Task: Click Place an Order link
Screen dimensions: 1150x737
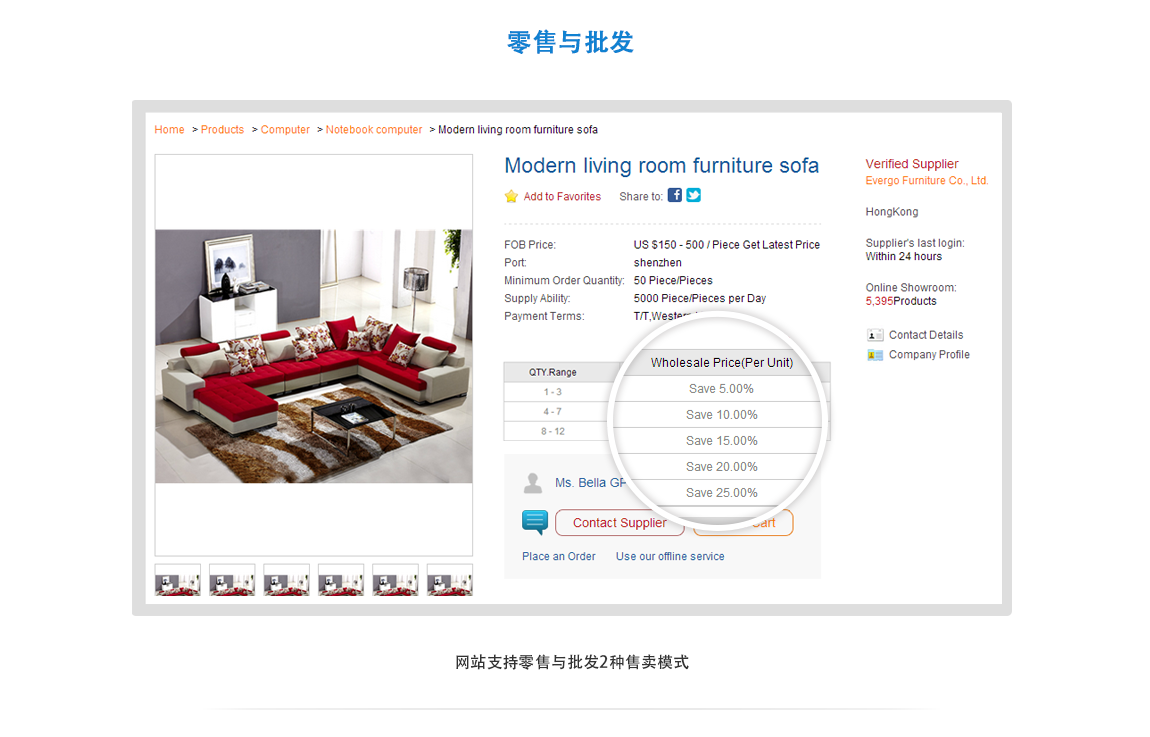Action: point(559,557)
